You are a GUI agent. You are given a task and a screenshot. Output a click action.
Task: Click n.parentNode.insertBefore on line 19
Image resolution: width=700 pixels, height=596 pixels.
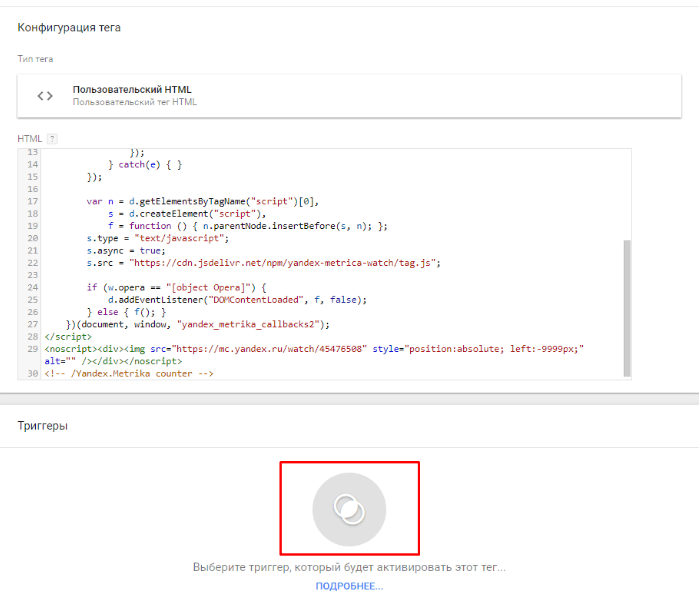click(271, 226)
